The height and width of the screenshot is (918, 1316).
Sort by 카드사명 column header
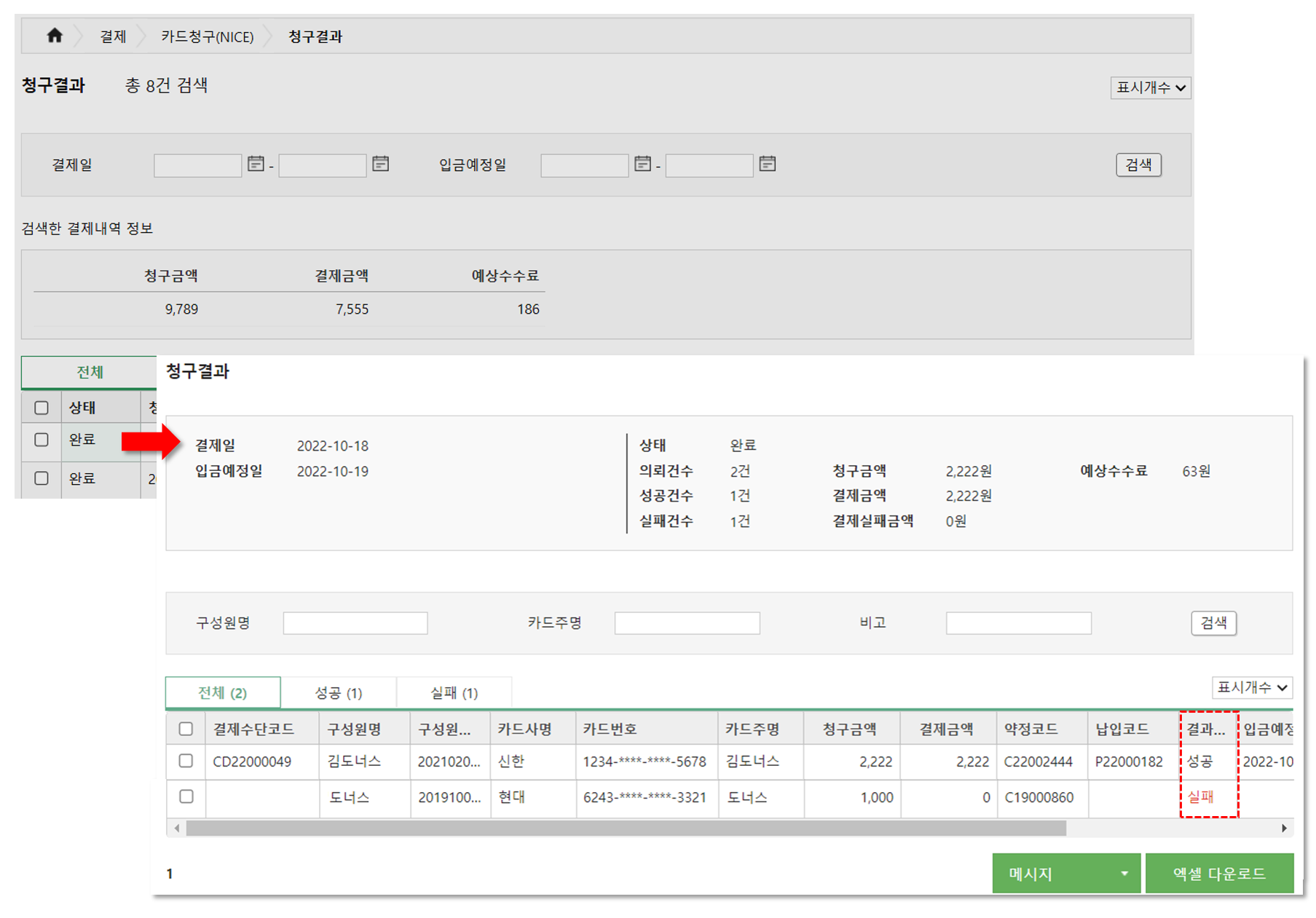[x=533, y=729]
